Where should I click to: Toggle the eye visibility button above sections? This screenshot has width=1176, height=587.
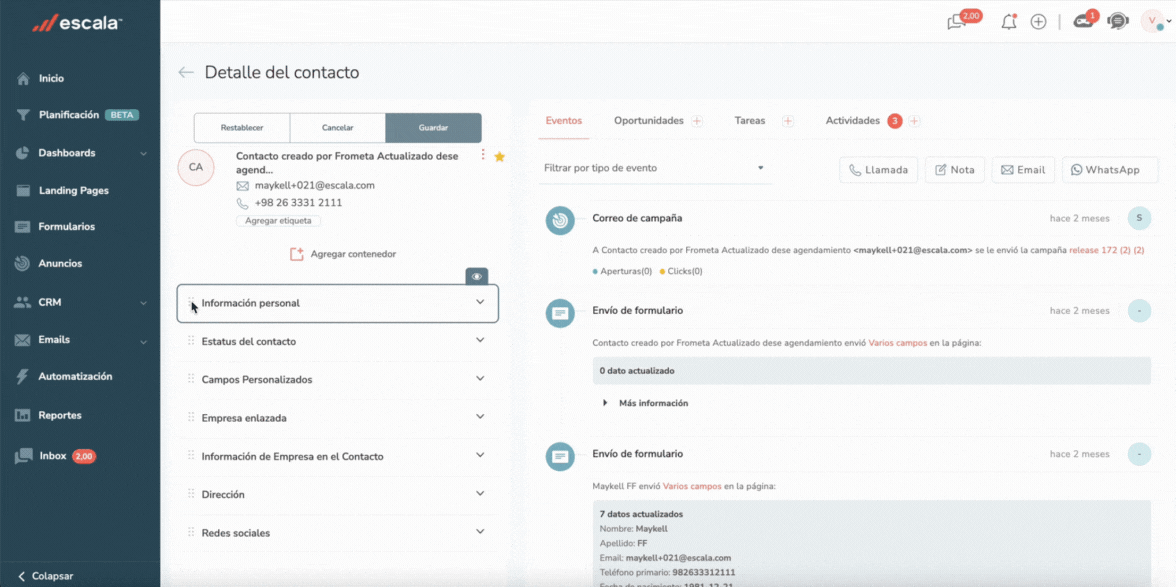477,276
